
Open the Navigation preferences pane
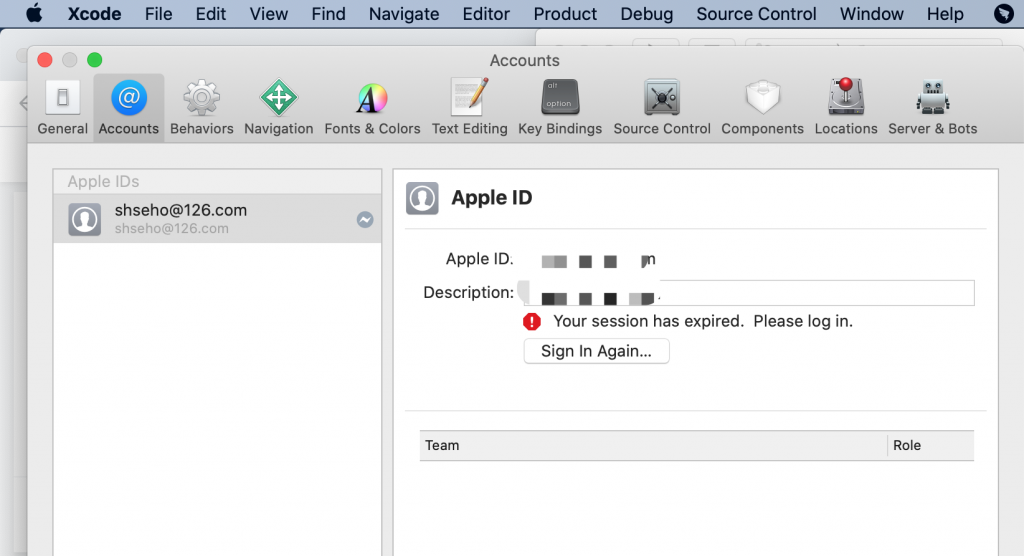[279, 107]
